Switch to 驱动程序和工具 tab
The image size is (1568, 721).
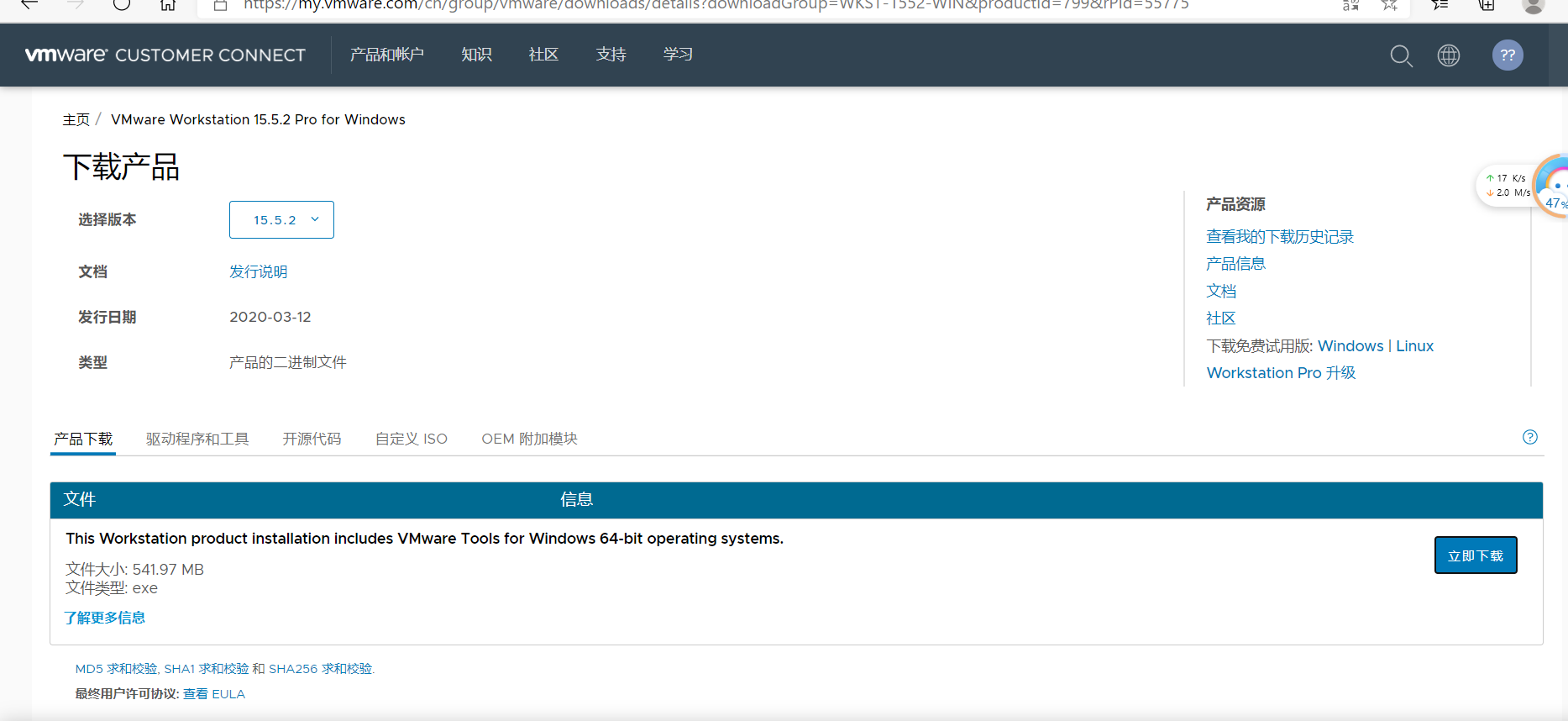(x=197, y=439)
